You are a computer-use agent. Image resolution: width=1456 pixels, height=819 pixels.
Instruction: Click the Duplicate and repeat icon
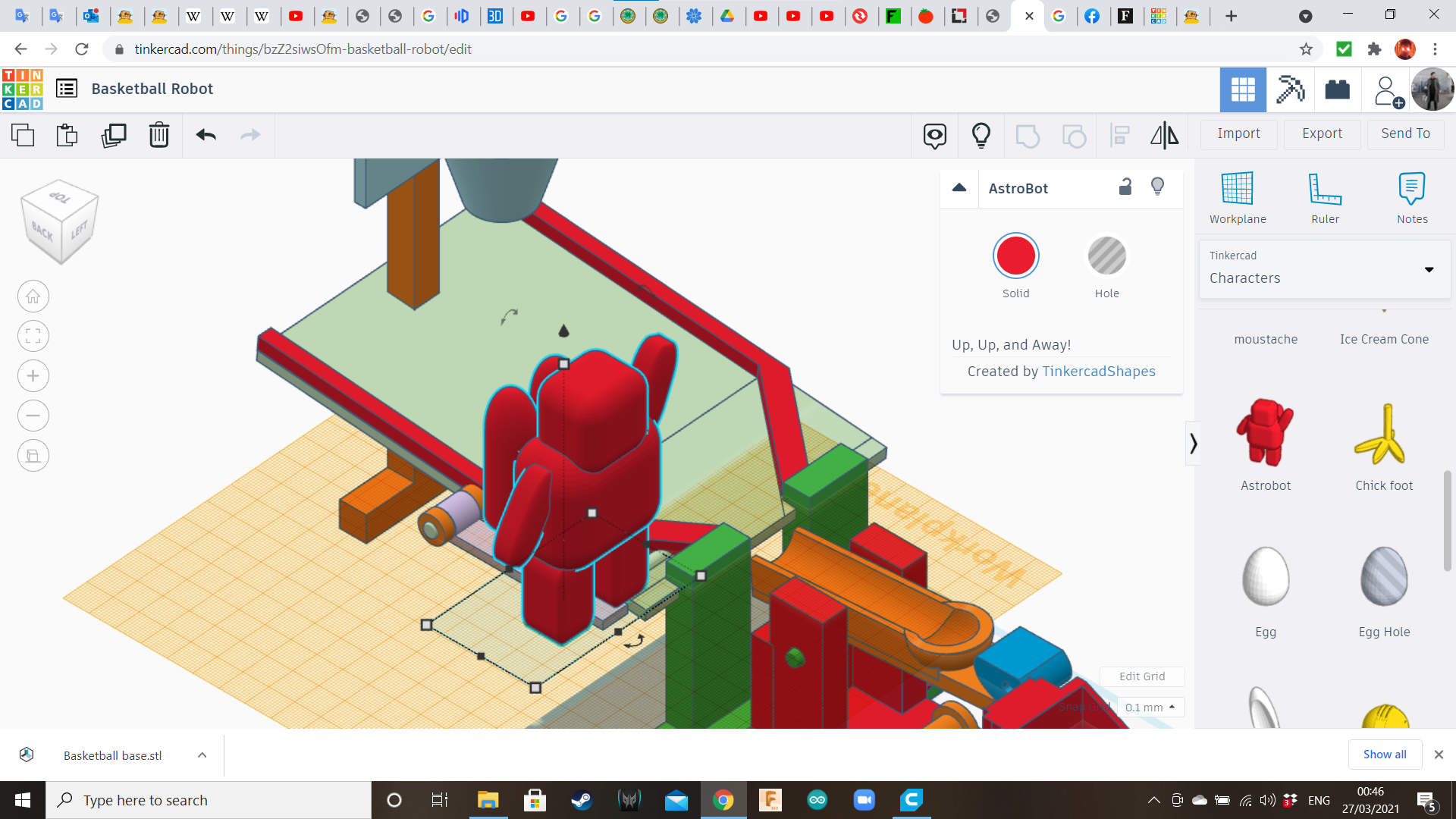tap(114, 135)
